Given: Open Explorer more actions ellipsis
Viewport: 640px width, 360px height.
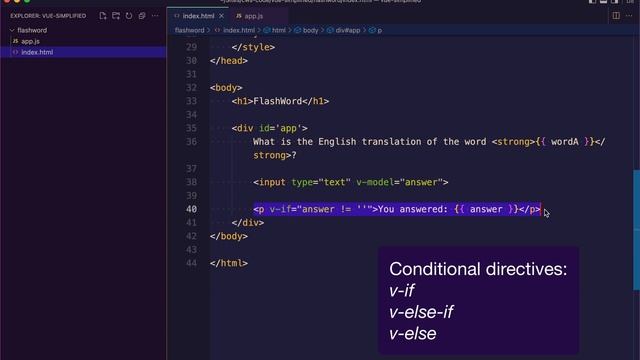Looking at the screenshot, I should pos(155,16).
